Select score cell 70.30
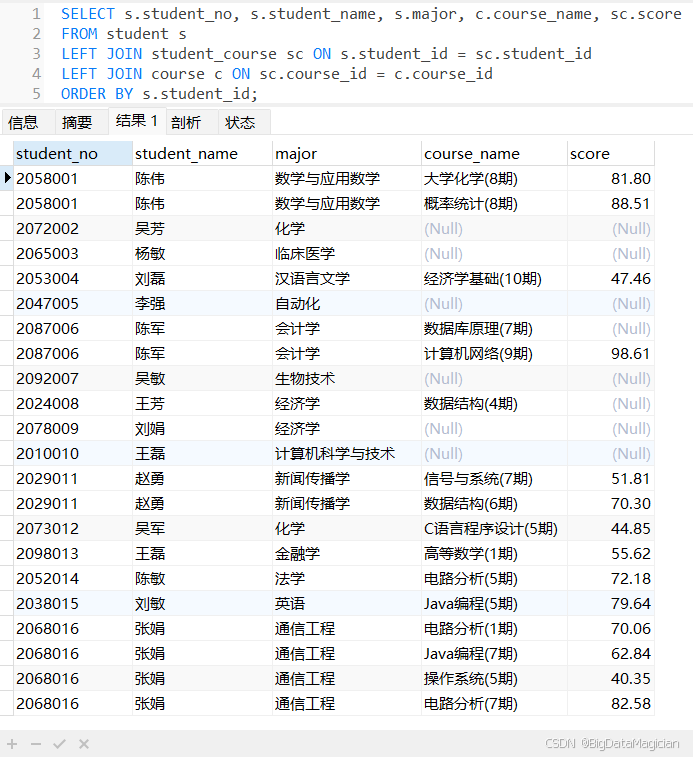The height and width of the screenshot is (757, 693). [610, 504]
